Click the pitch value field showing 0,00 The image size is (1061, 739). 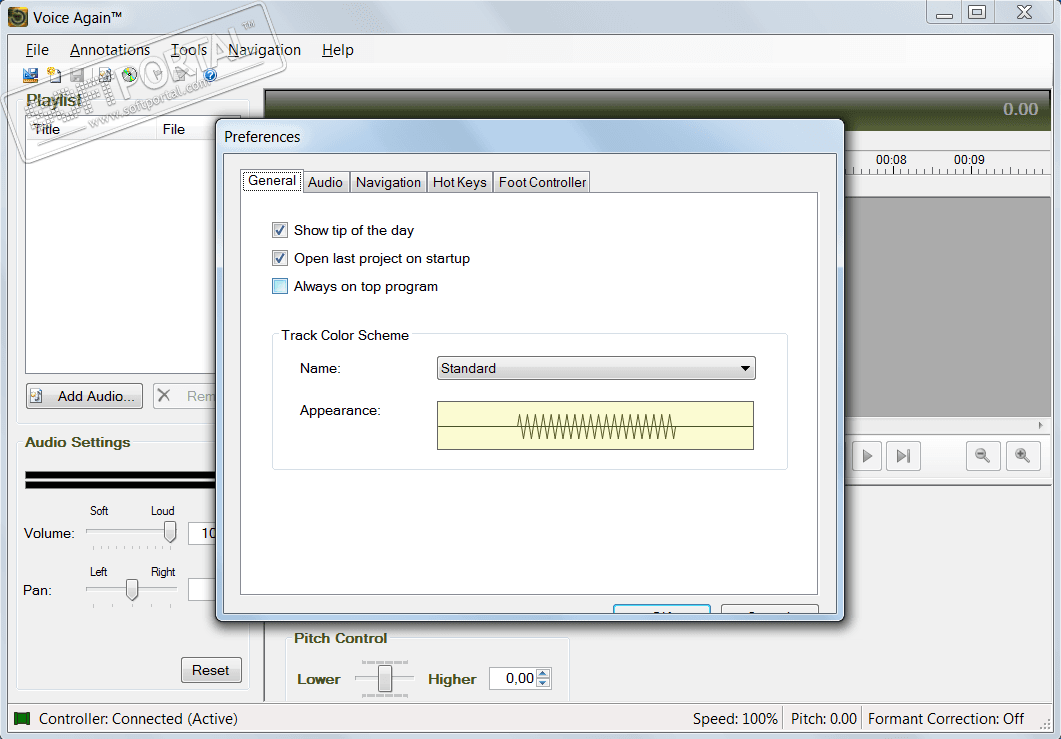point(513,678)
